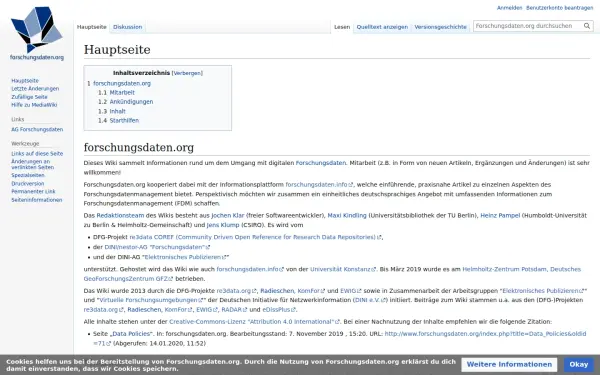
Task: Open DINI/nestor-AG Forschungsdaten link
Action: (157, 247)
